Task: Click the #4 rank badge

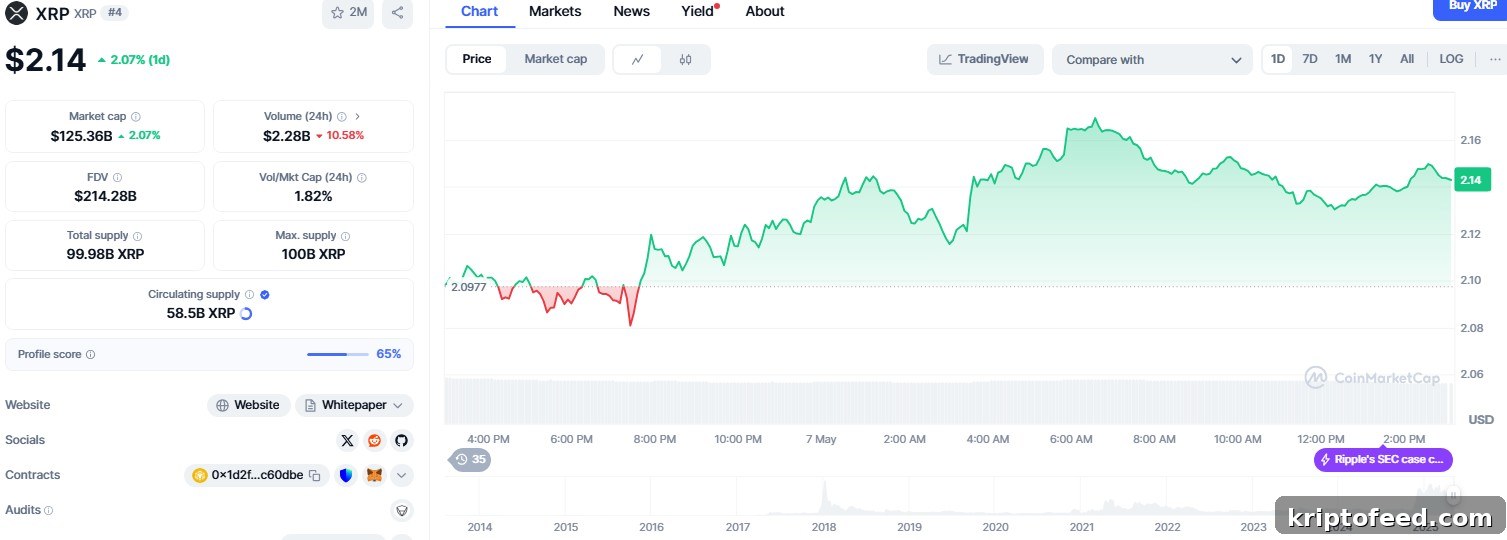Action: [114, 13]
